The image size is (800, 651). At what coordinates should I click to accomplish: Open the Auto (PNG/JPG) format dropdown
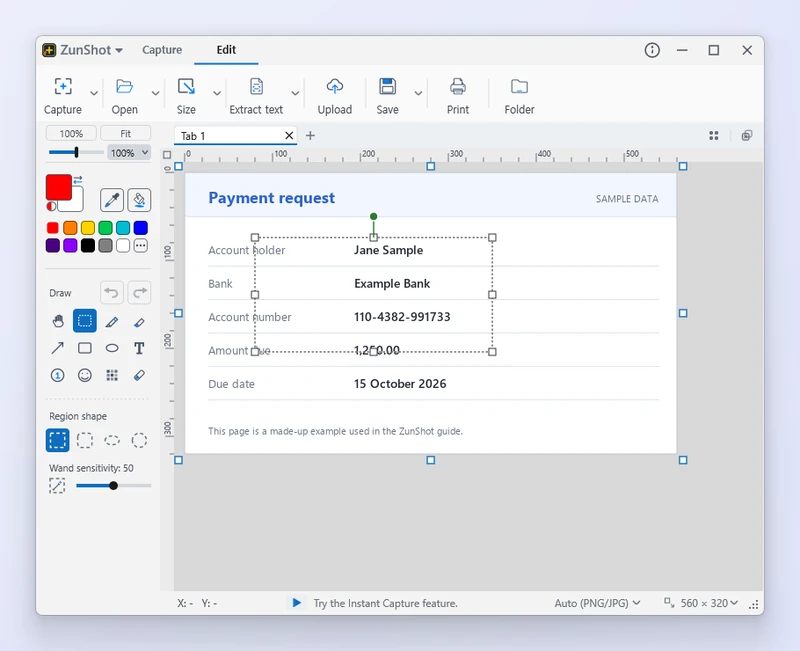[597, 603]
